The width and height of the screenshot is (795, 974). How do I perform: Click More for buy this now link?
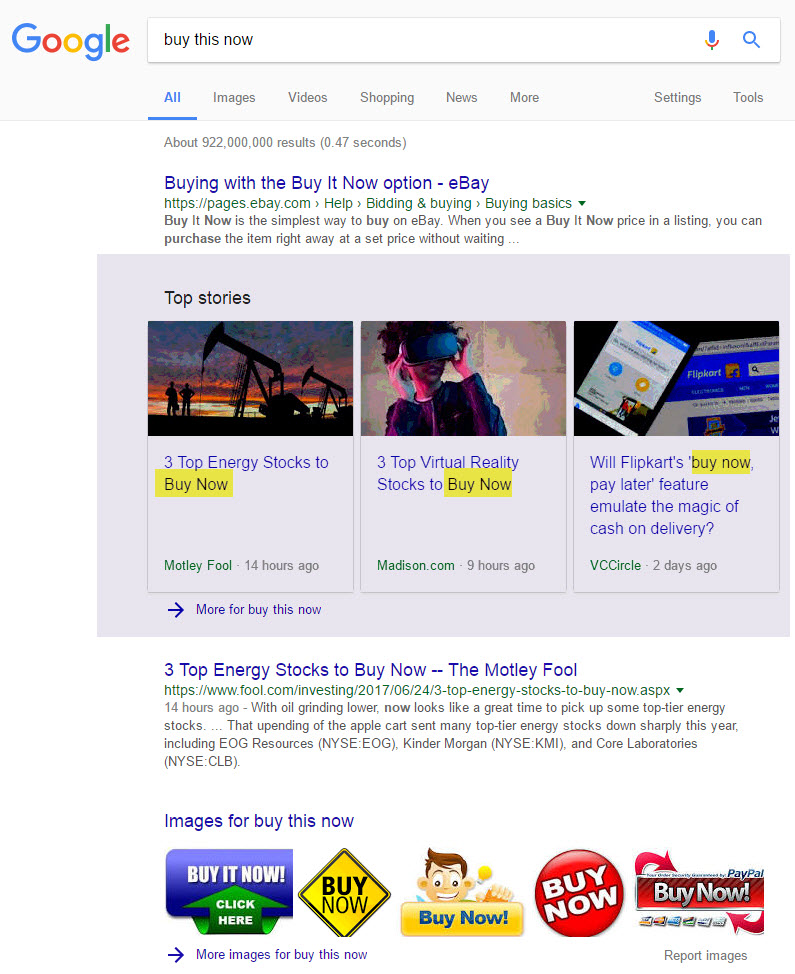pos(258,609)
